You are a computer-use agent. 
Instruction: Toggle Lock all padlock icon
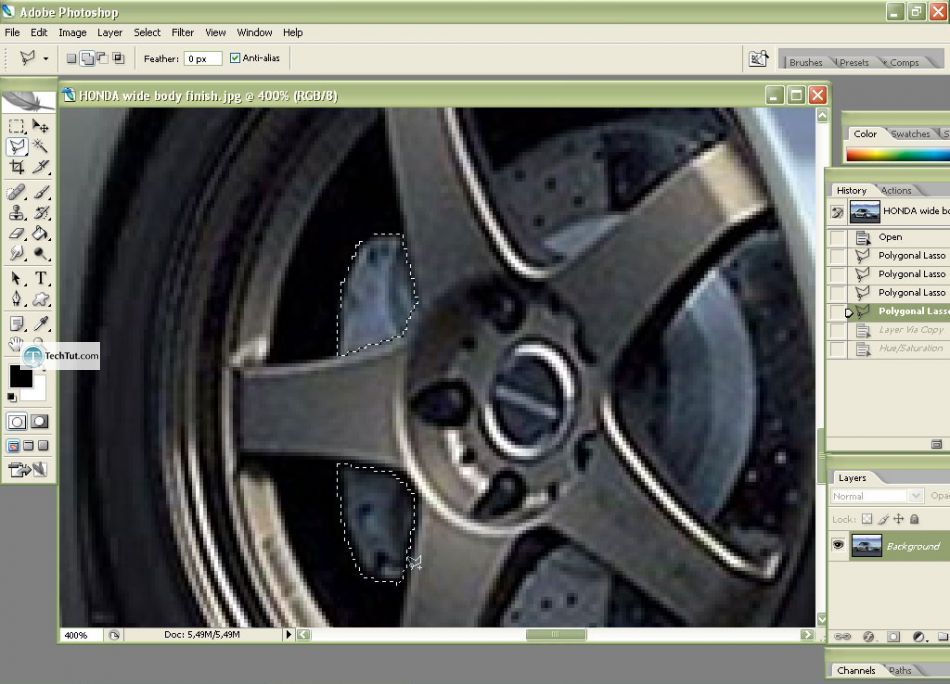pyautogui.click(x=915, y=519)
